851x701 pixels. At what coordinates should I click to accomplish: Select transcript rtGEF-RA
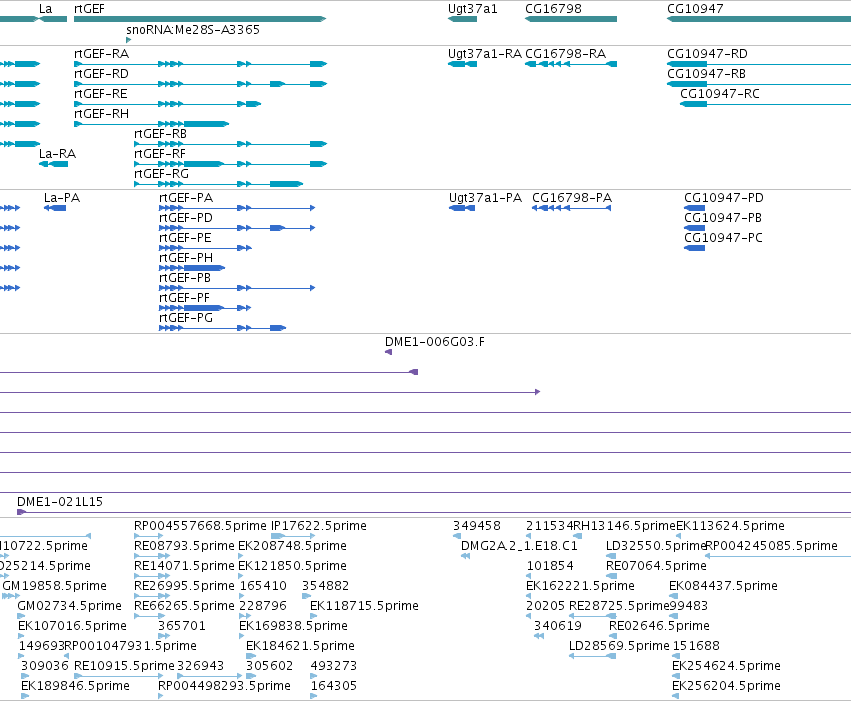200,64
